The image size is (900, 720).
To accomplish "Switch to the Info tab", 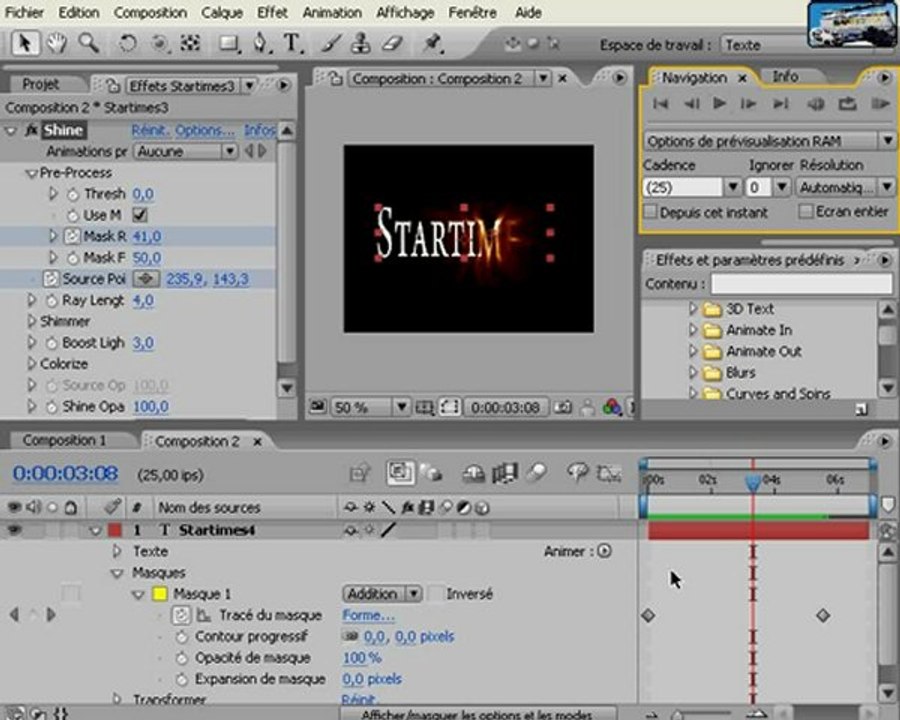I will (785, 76).
